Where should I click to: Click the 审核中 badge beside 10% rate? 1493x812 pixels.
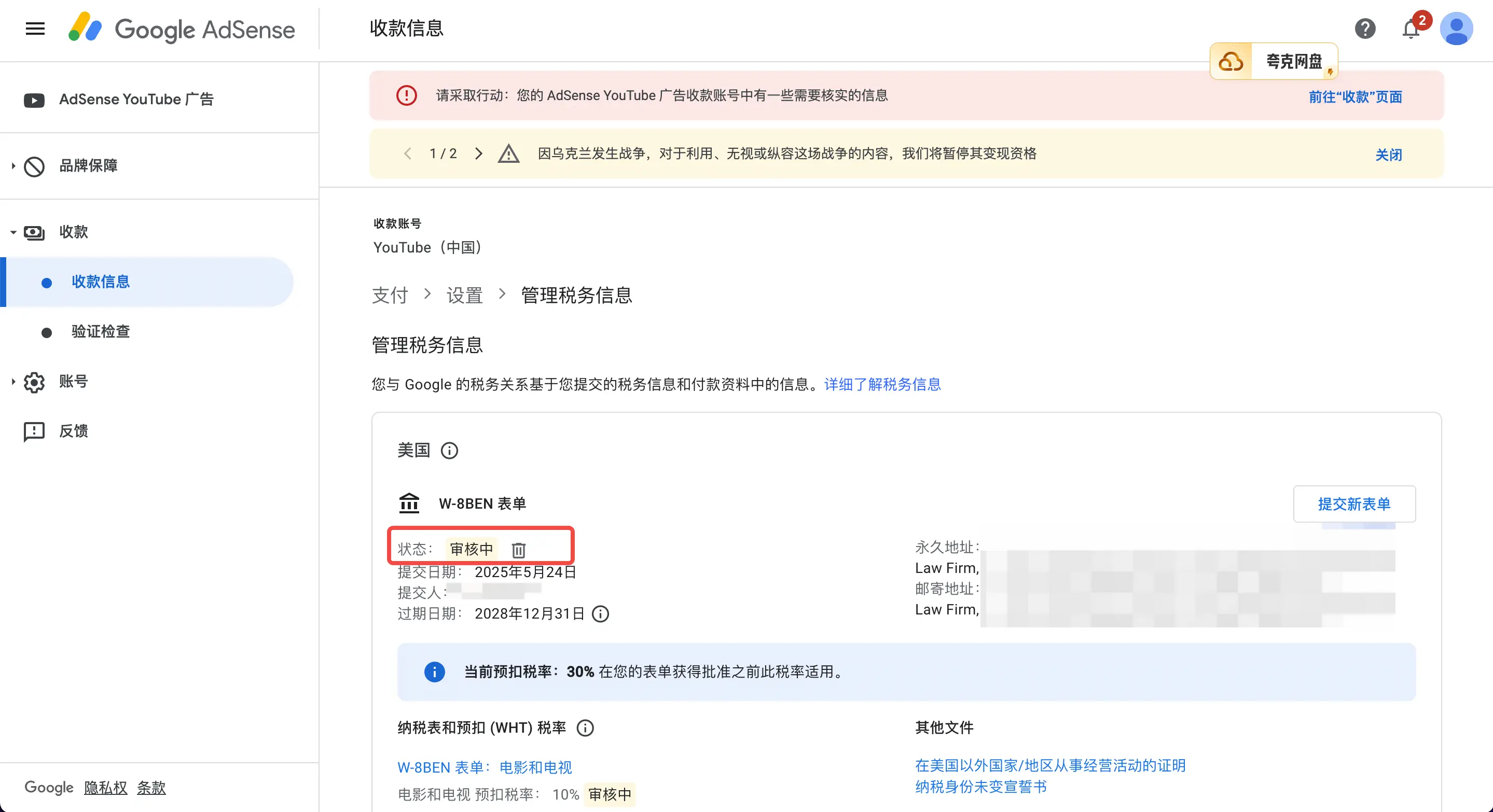coord(610,794)
